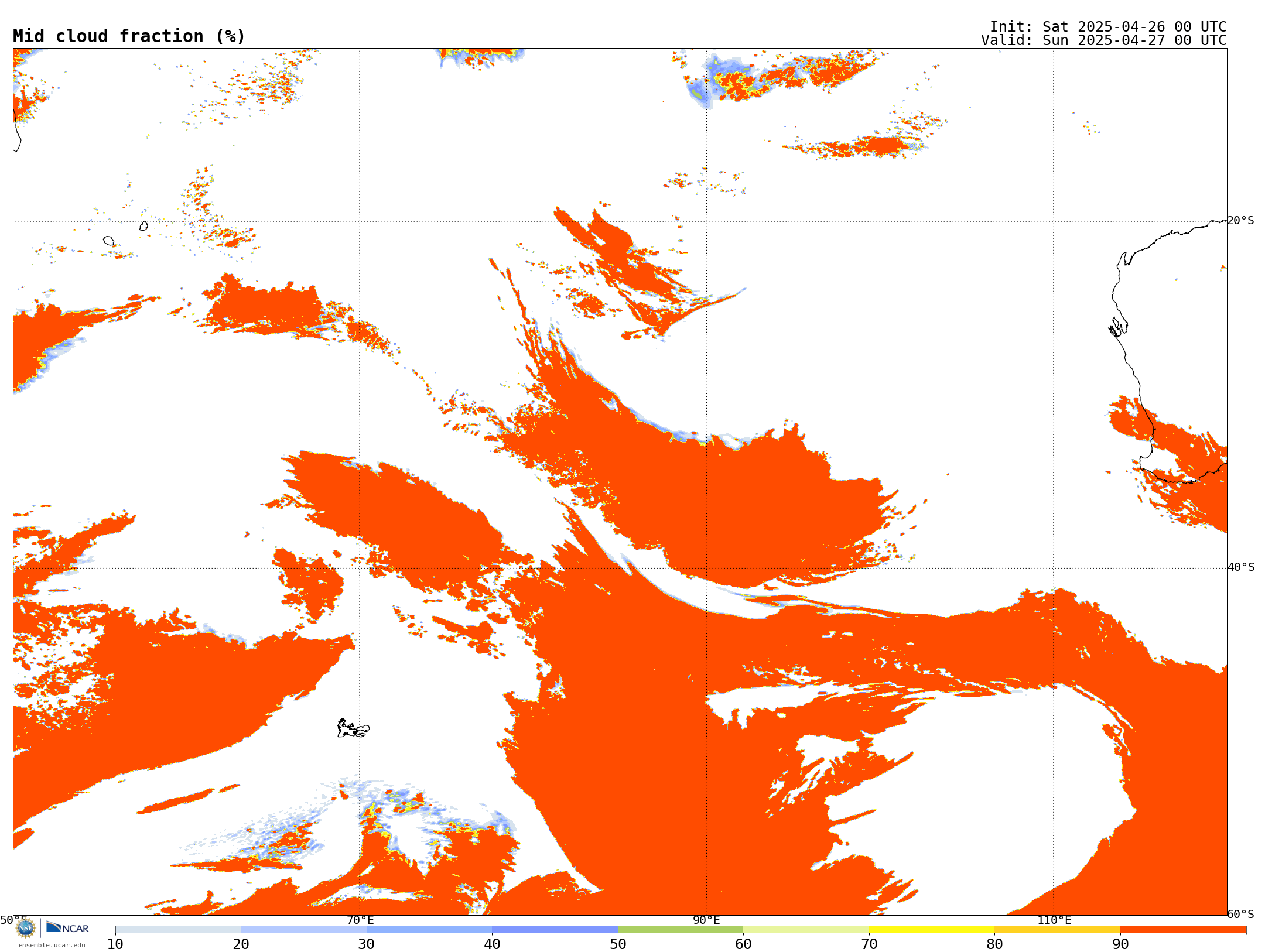Click Shark Bay on the Australian coastline

[x=1118, y=327]
